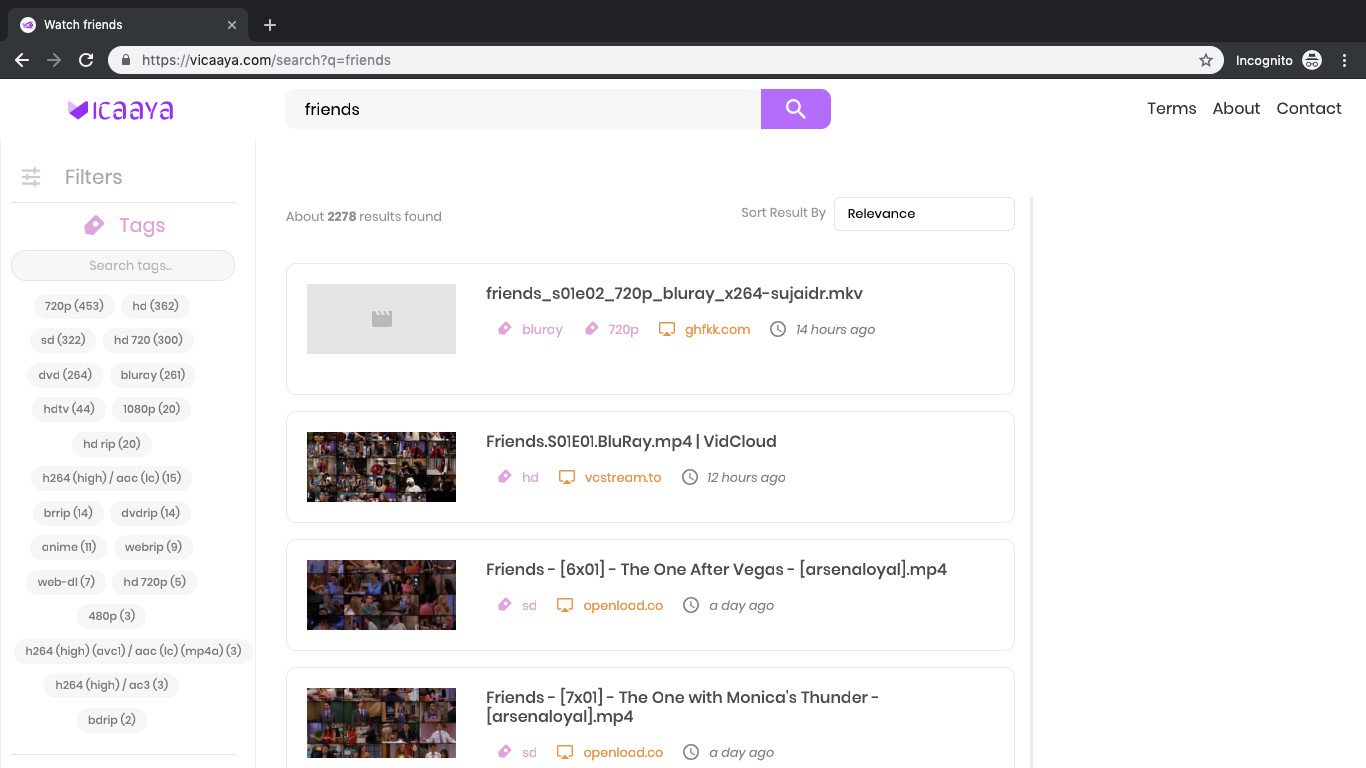Click the purple search magnifier button
This screenshot has height=768, width=1366.
[796, 109]
